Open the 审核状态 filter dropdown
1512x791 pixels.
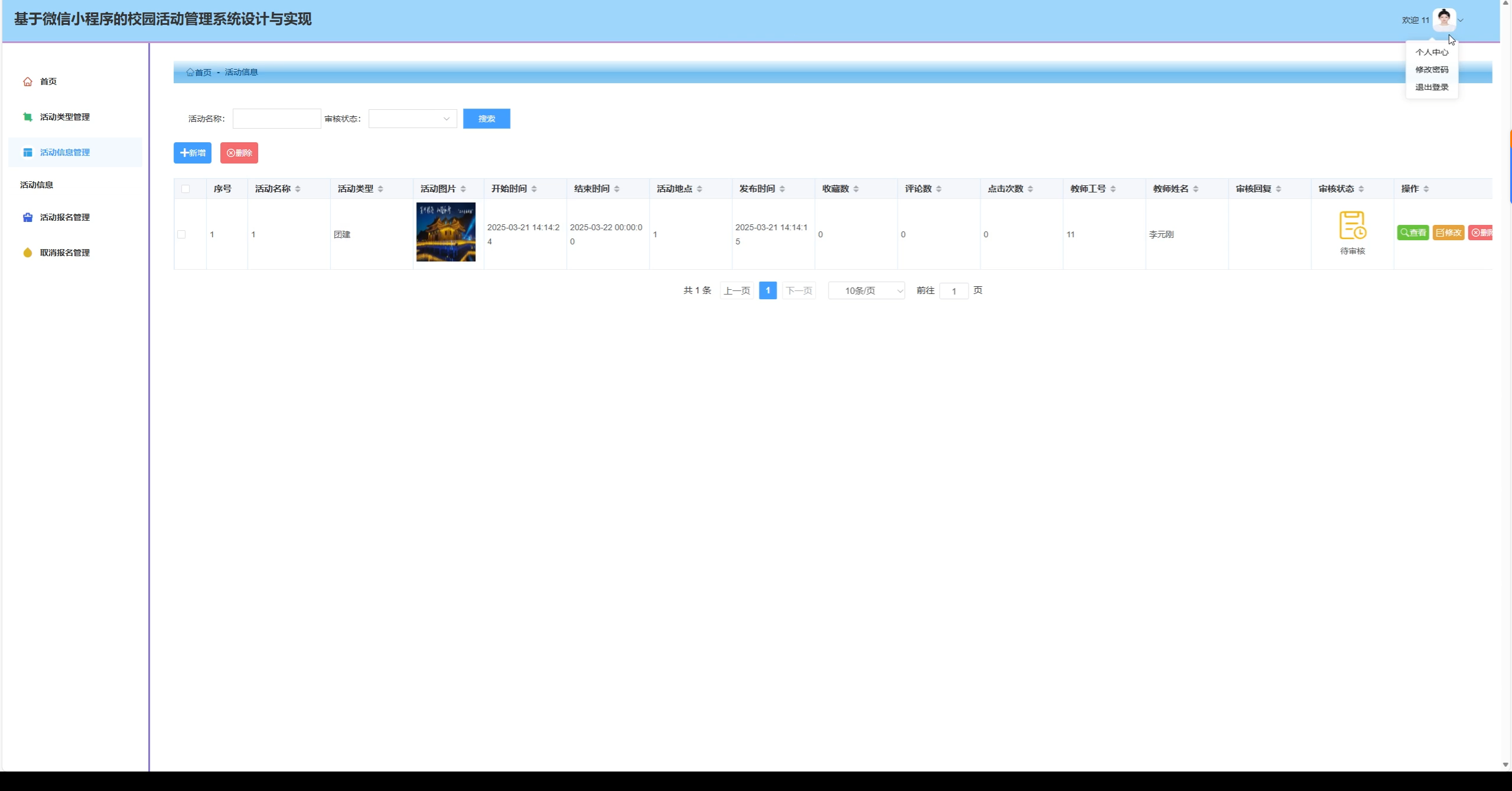pos(412,119)
